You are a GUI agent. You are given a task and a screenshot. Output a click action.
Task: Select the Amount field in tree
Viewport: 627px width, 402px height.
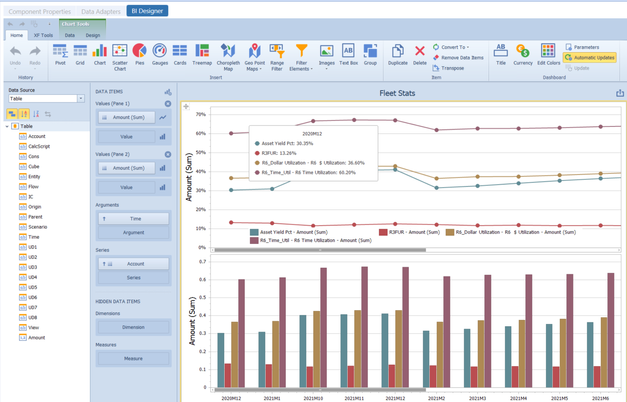tap(36, 338)
